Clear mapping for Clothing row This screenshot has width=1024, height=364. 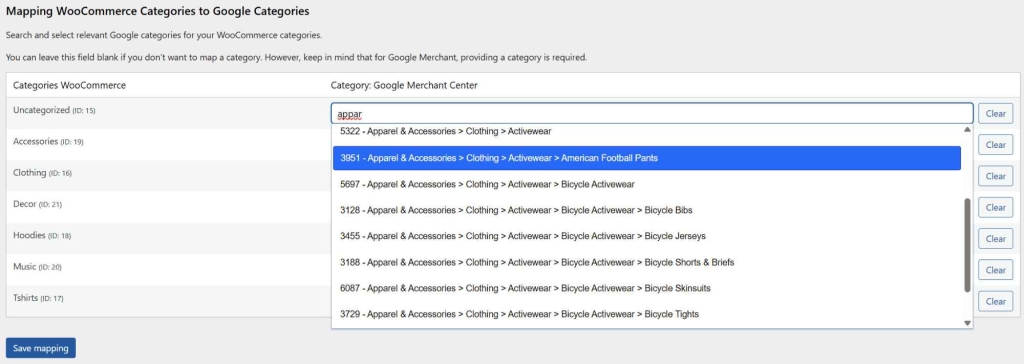(995, 176)
